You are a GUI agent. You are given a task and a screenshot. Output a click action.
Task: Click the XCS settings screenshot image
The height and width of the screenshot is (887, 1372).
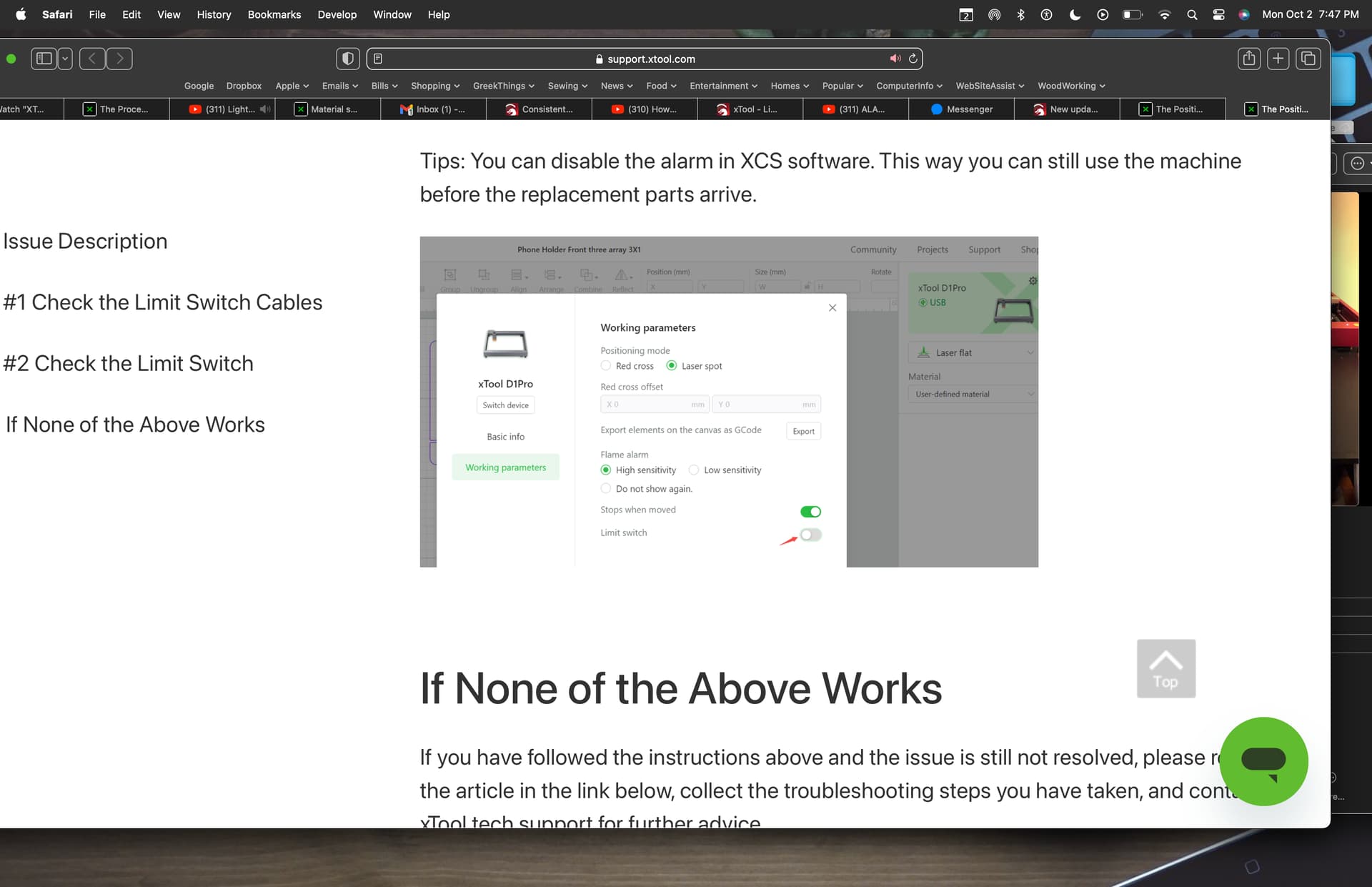[729, 402]
